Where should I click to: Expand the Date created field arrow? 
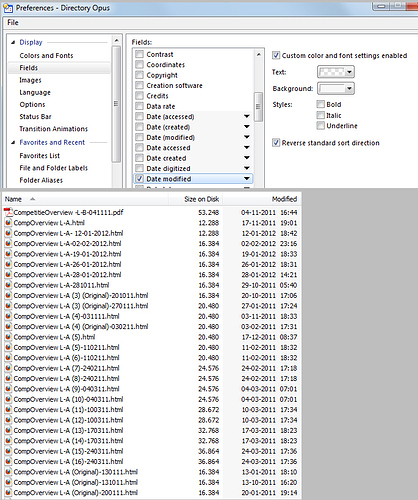click(x=247, y=158)
